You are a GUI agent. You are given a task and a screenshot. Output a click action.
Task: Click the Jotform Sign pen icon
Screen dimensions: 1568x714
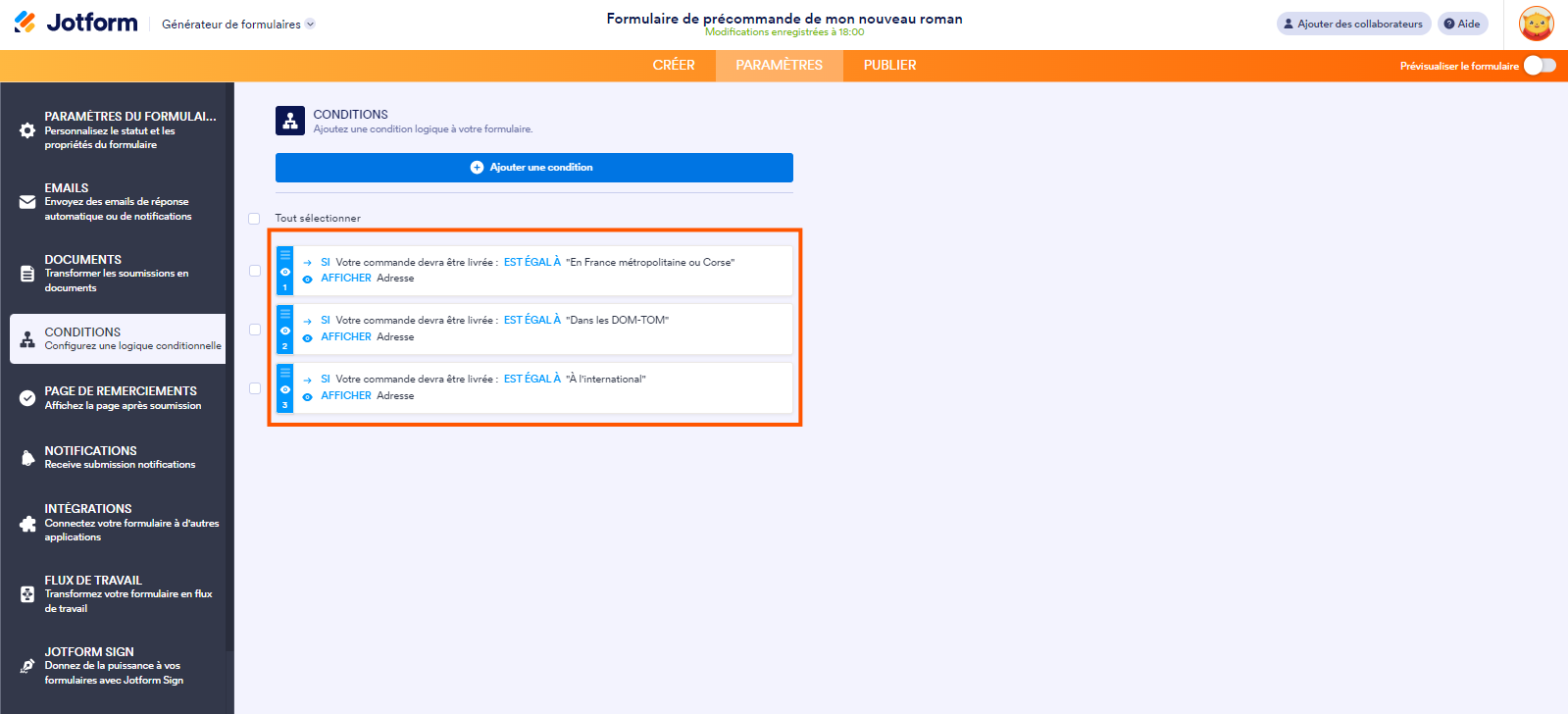point(27,666)
